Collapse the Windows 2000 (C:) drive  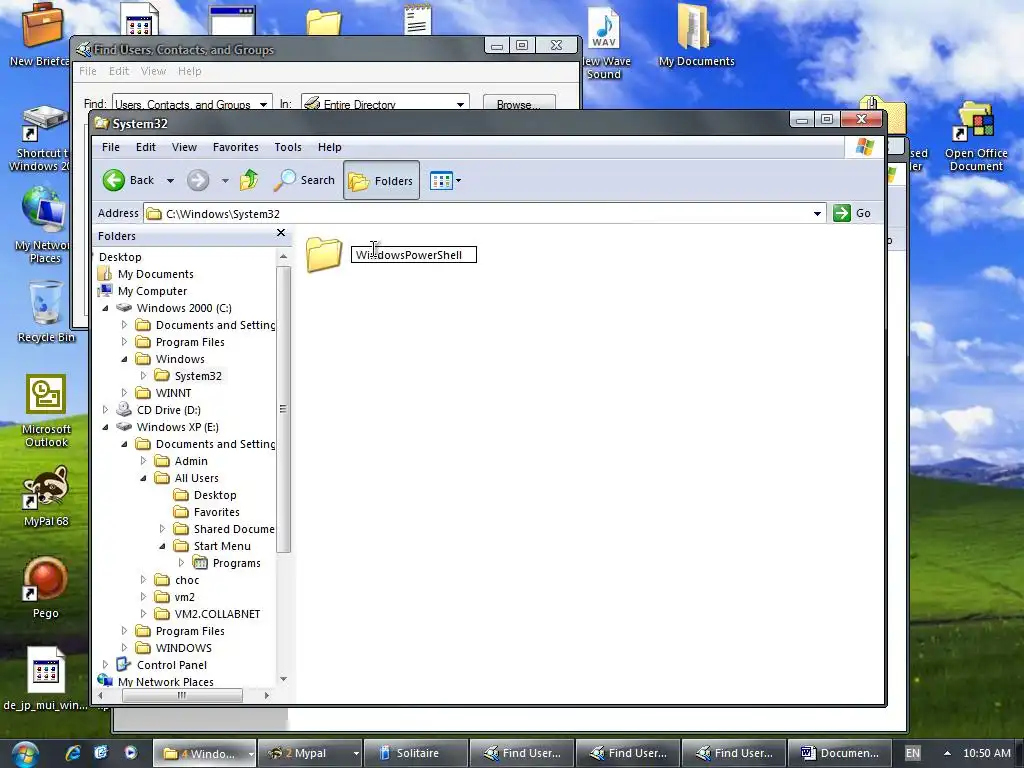[106, 308]
